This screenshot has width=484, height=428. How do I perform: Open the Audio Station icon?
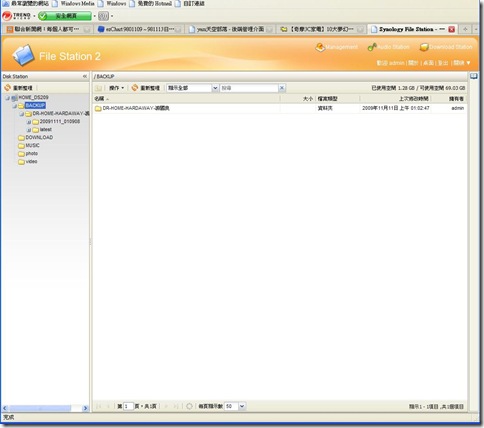(372, 47)
